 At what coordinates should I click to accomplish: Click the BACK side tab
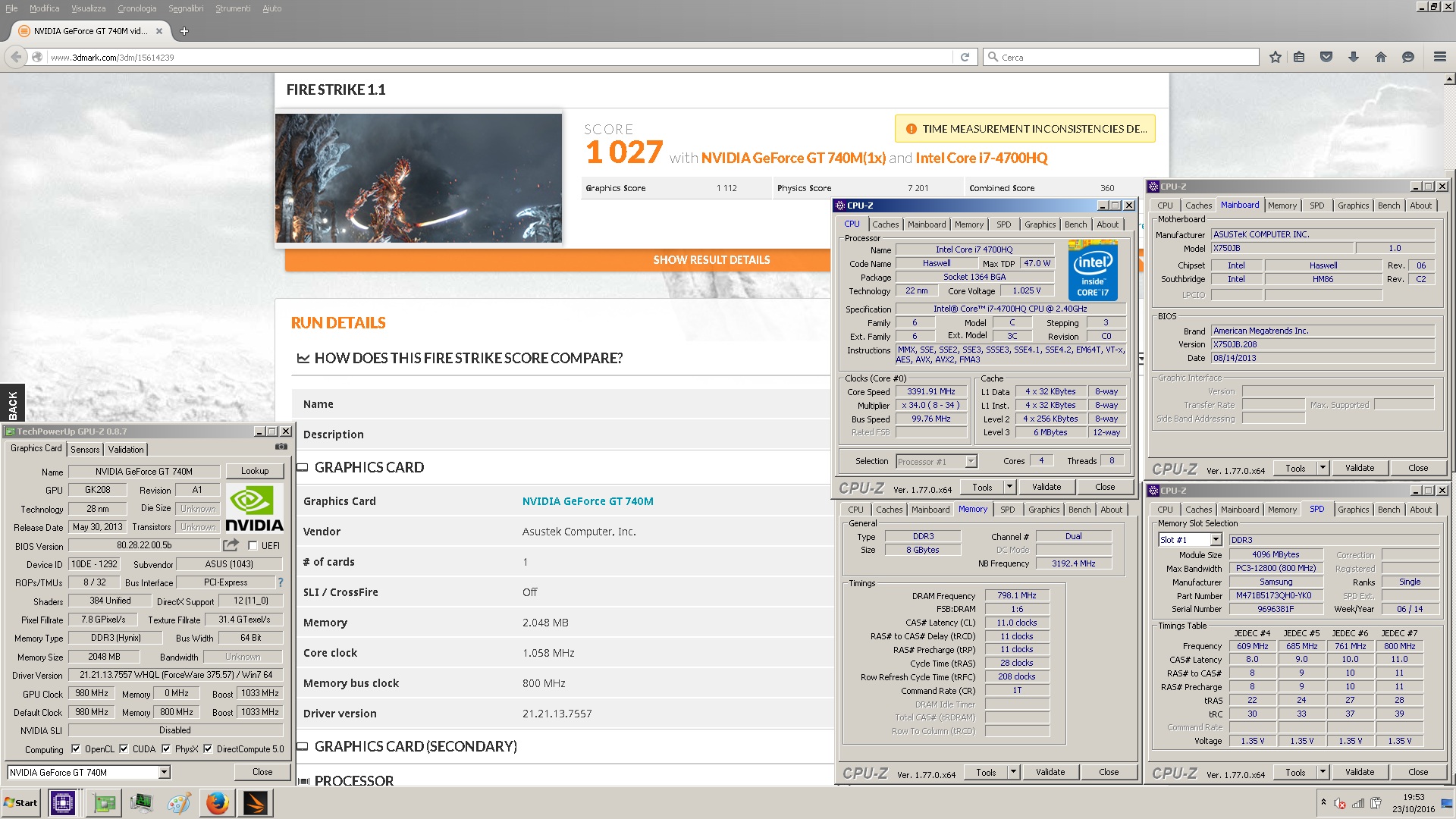[12, 404]
